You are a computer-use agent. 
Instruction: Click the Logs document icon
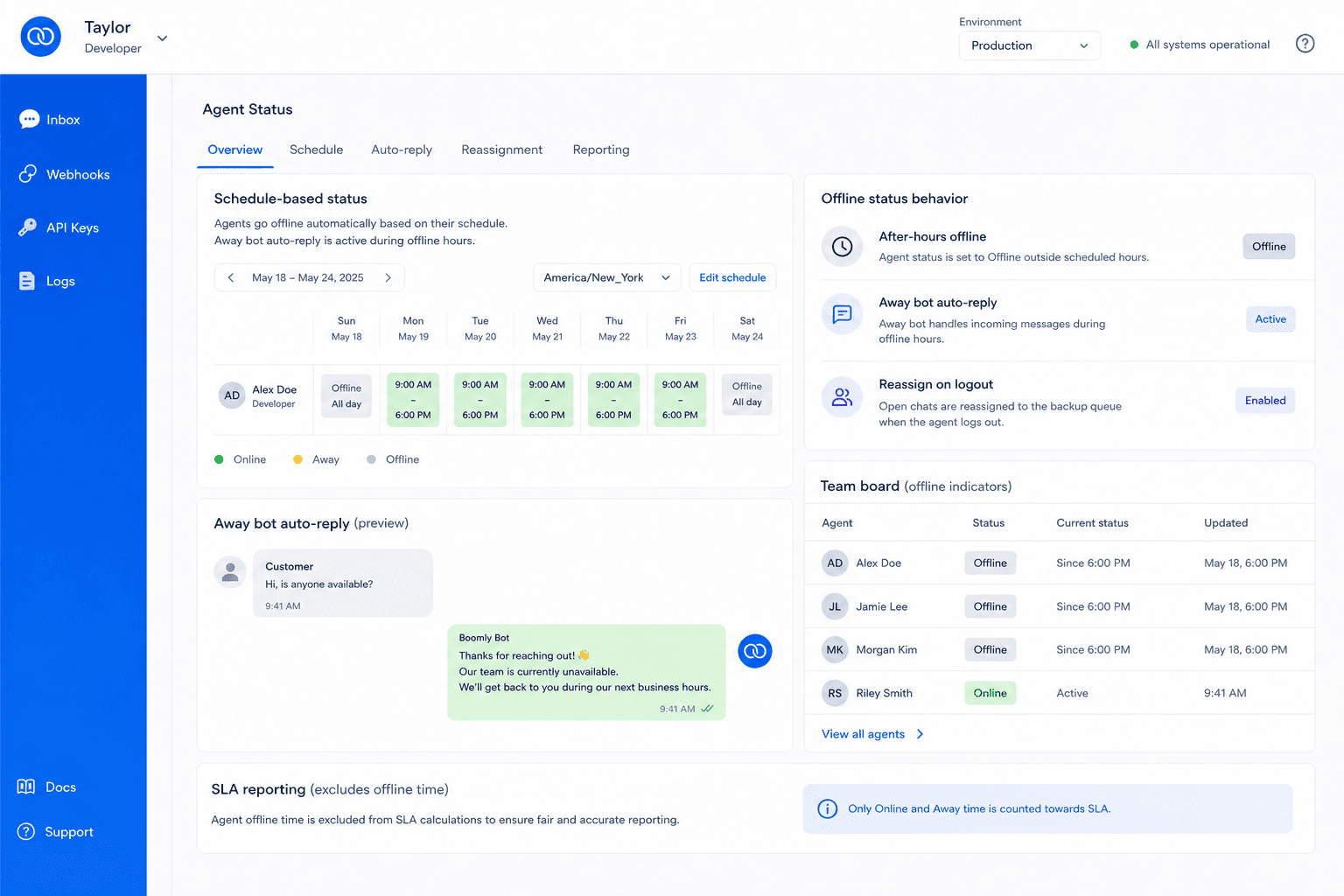click(27, 281)
